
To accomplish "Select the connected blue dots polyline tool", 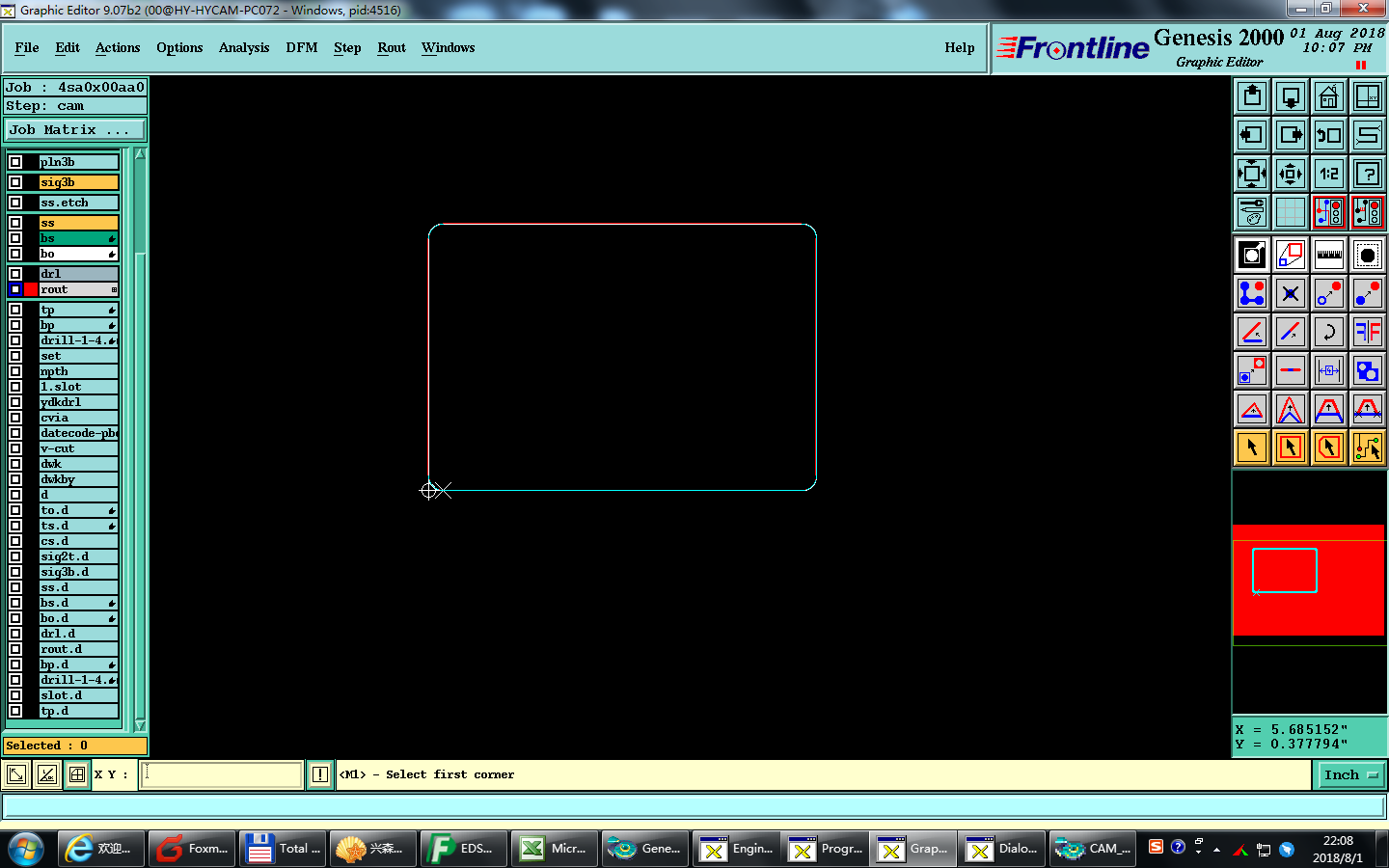I will coord(1252,293).
